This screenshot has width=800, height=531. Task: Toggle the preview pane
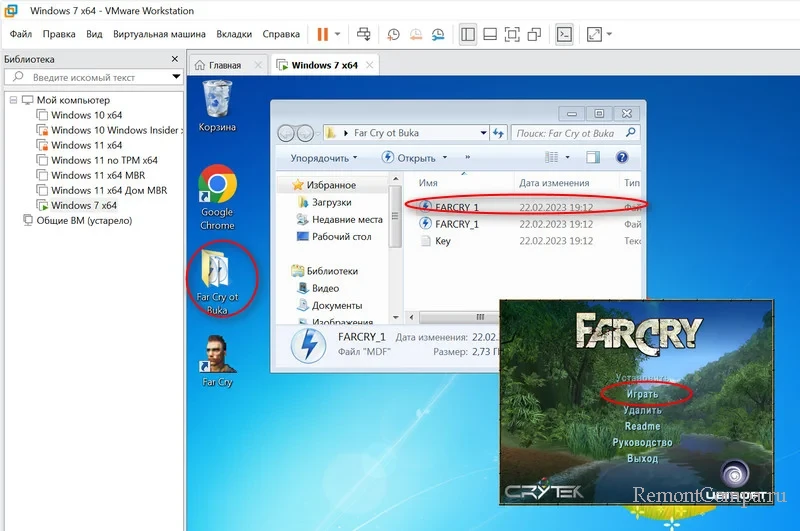[593, 157]
